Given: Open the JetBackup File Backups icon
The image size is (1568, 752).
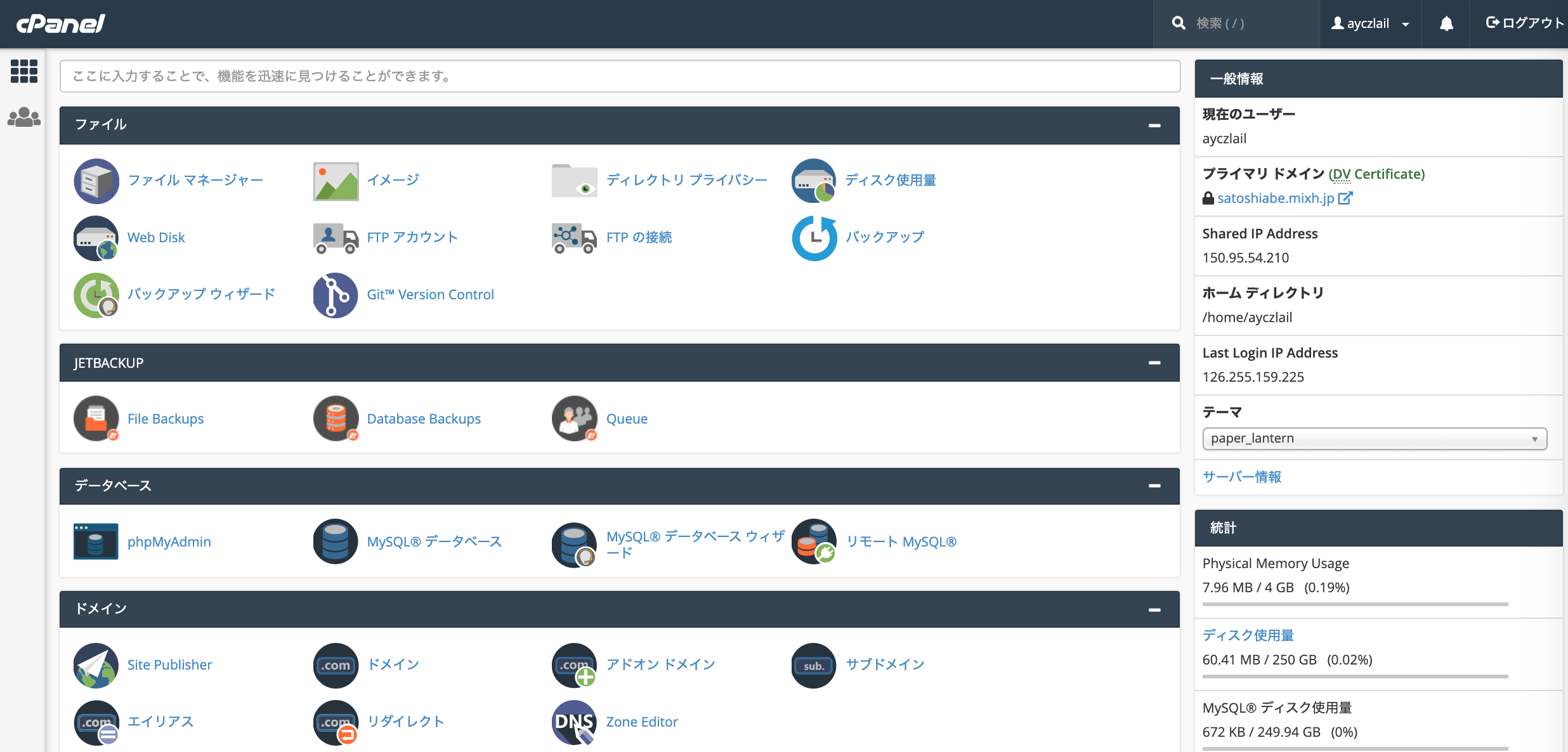Looking at the screenshot, I should tap(96, 418).
